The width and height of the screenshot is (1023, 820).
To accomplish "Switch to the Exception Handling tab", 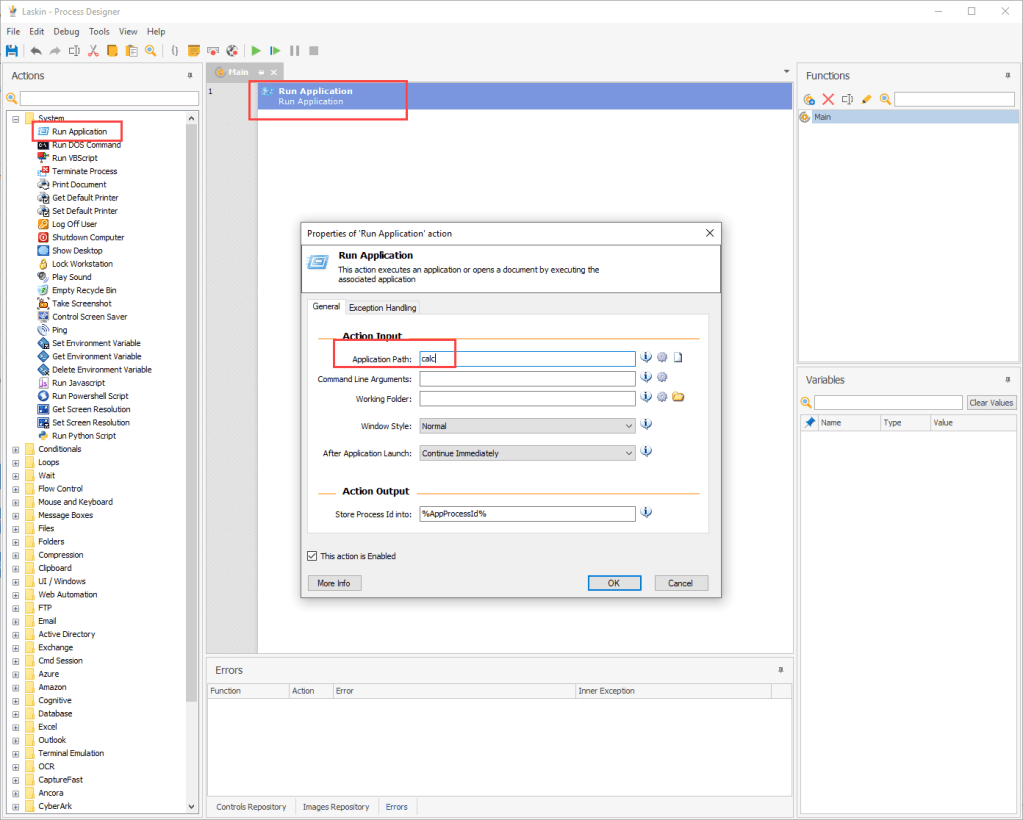I will (x=382, y=307).
